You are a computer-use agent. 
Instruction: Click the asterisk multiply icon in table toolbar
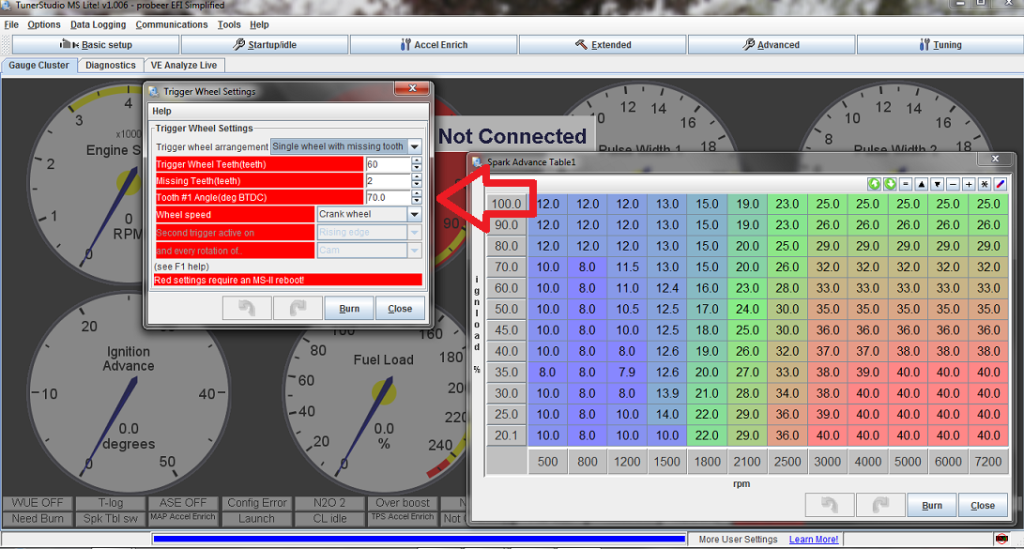click(984, 184)
